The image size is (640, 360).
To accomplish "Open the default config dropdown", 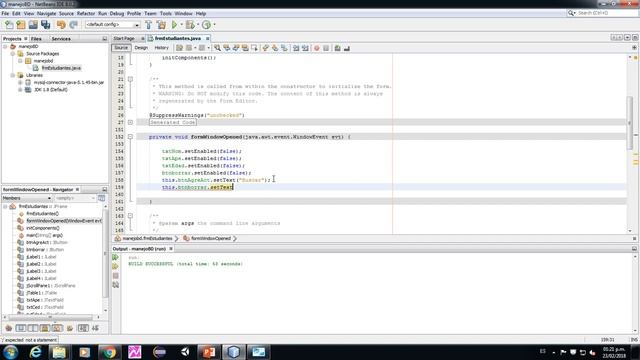I will tap(112, 25).
